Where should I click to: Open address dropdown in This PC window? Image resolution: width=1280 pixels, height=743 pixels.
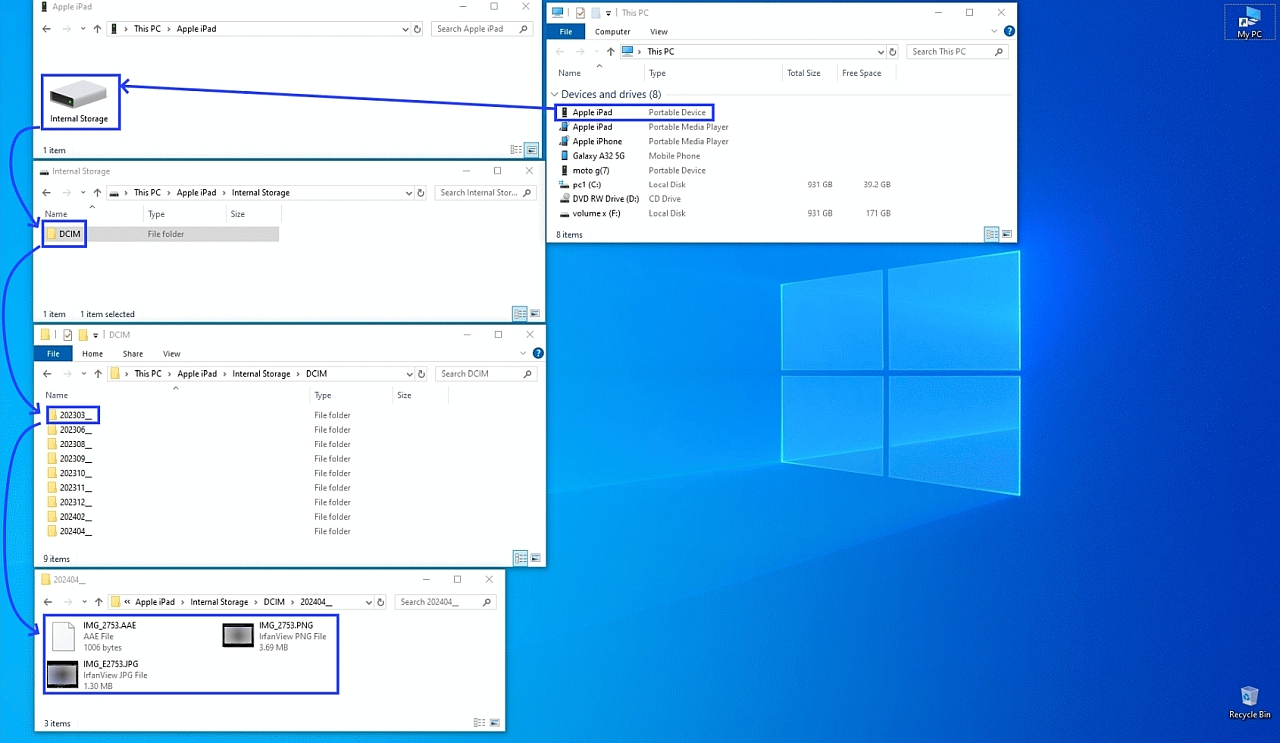pyautogui.click(x=880, y=52)
